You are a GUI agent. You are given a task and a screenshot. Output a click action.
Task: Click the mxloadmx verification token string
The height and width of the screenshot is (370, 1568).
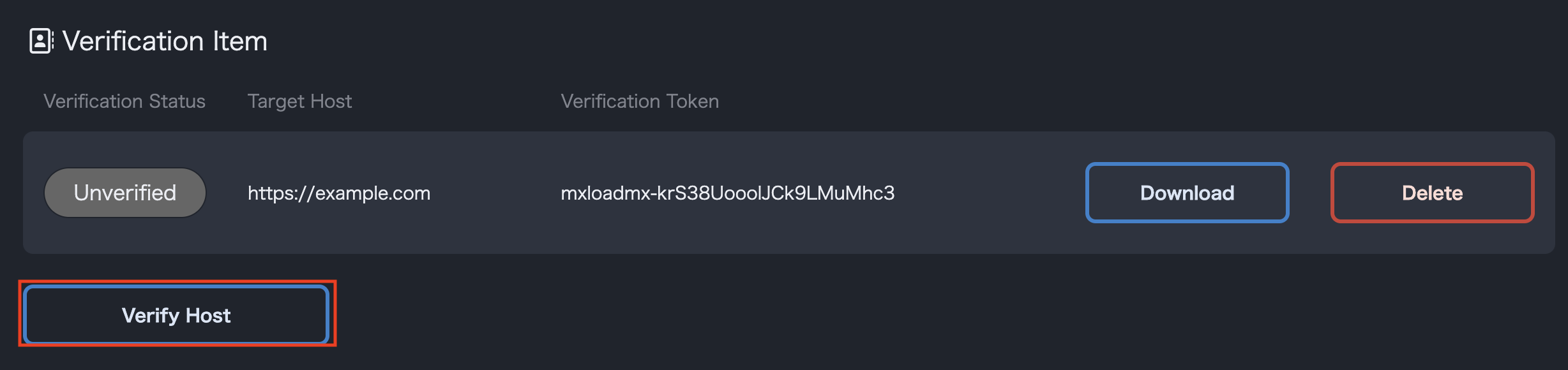click(x=727, y=193)
